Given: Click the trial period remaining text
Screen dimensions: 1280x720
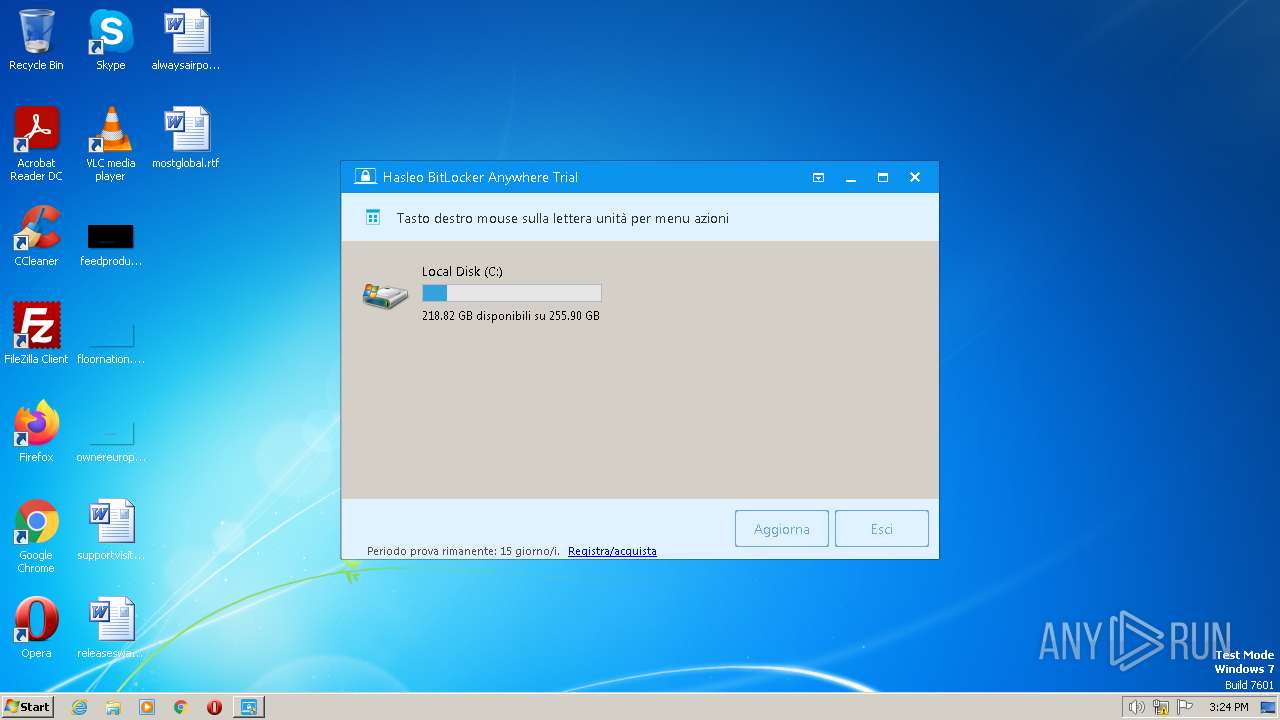Looking at the screenshot, I should 463,551.
